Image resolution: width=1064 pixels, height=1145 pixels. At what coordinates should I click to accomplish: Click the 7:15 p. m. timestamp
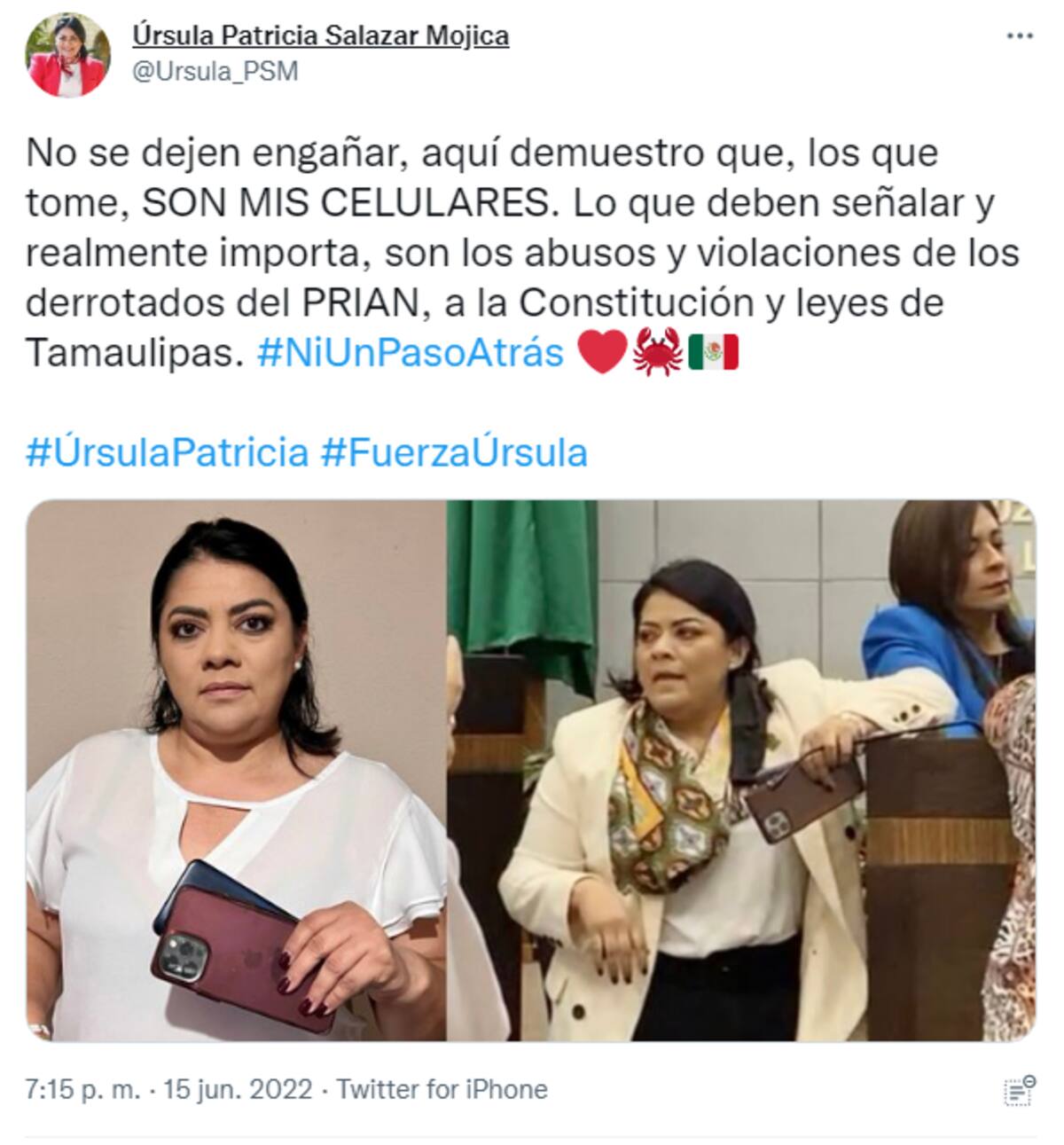(x=83, y=1088)
